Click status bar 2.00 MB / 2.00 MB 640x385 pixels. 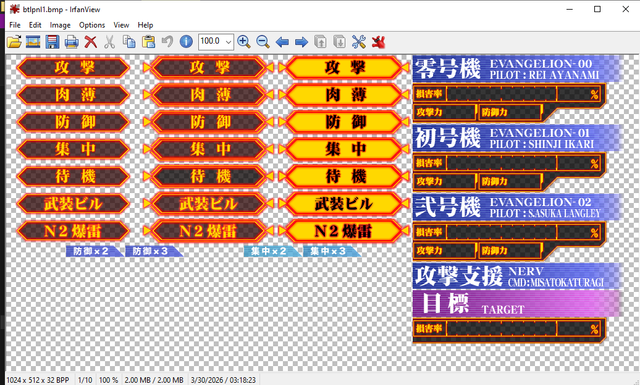point(154,380)
